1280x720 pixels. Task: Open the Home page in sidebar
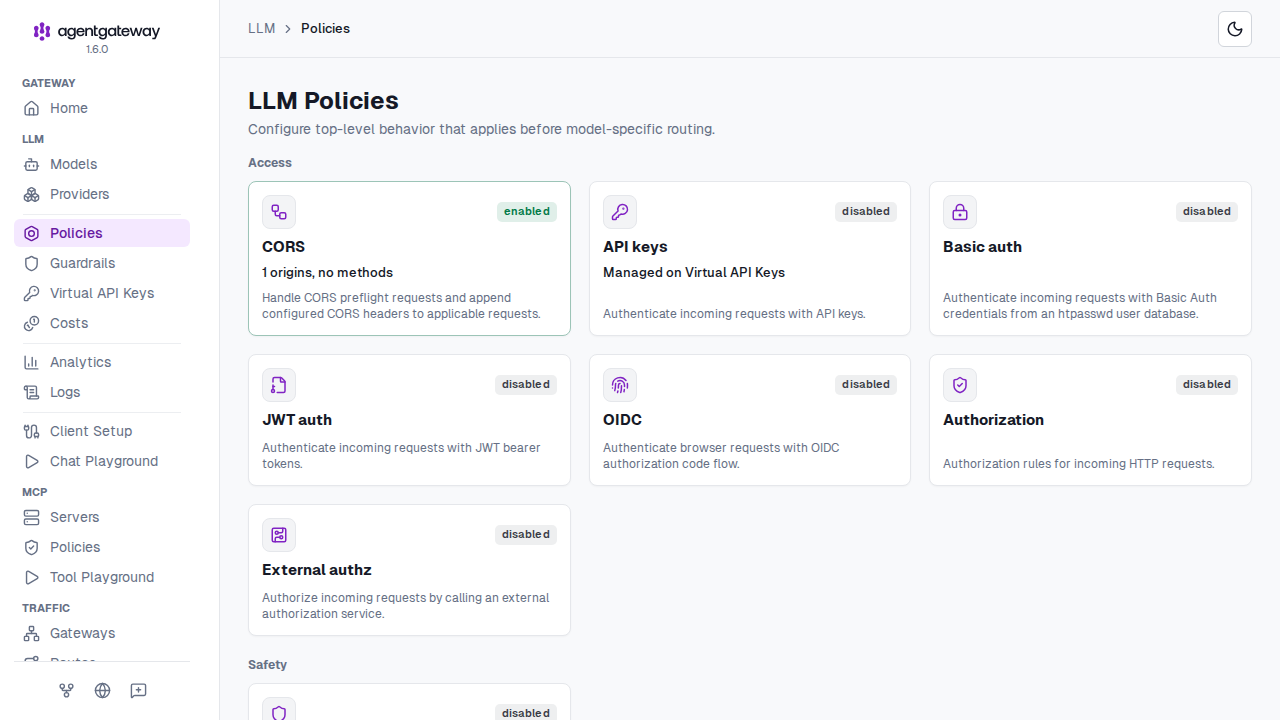[x=102, y=108]
